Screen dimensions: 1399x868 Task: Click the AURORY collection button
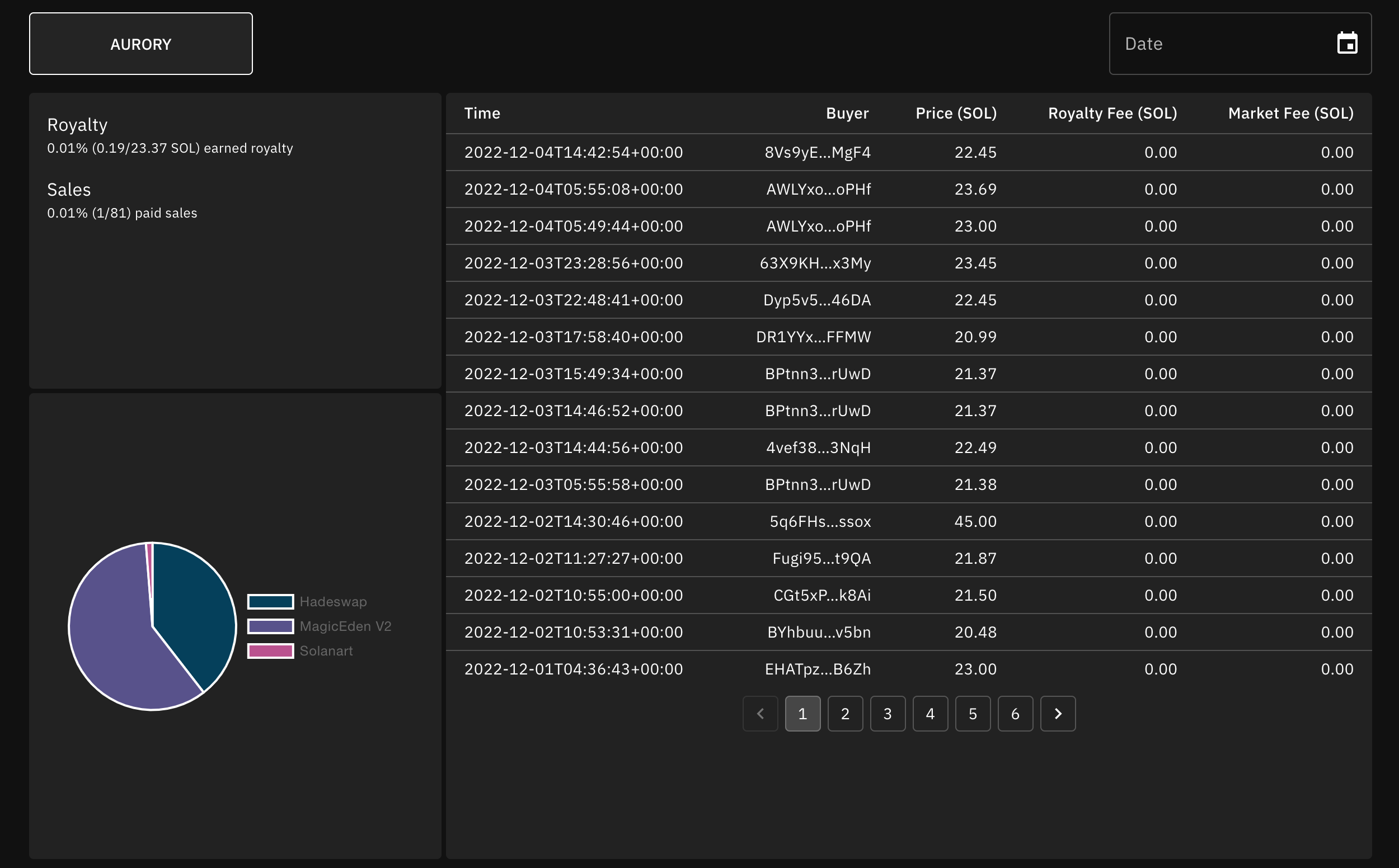pyautogui.click(x=140, y=44)
